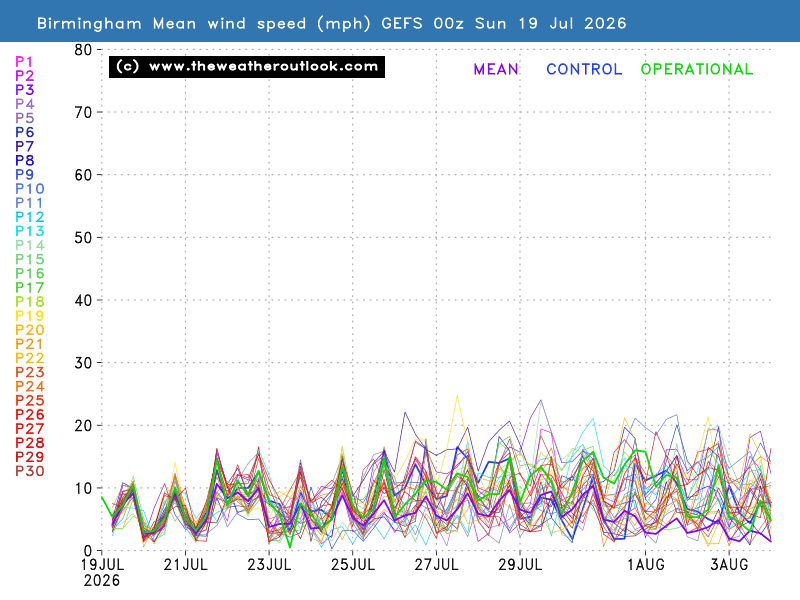Click the P30 legend label
Screen dimensions: 800x600
[30, 471]
